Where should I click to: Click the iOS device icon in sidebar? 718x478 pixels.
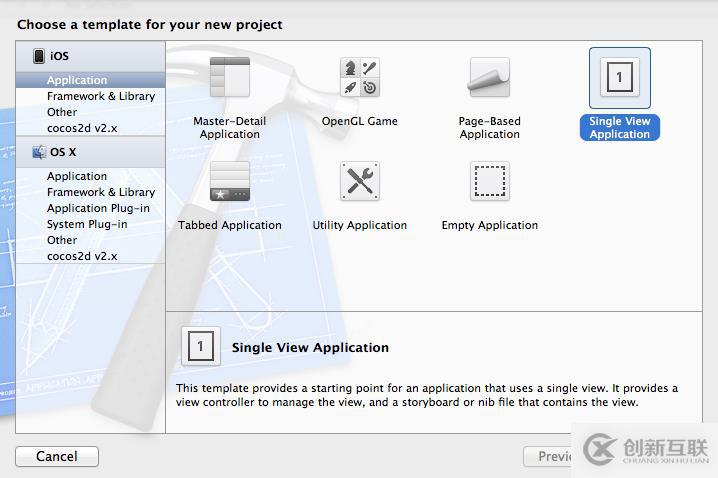tap(39, 56)
